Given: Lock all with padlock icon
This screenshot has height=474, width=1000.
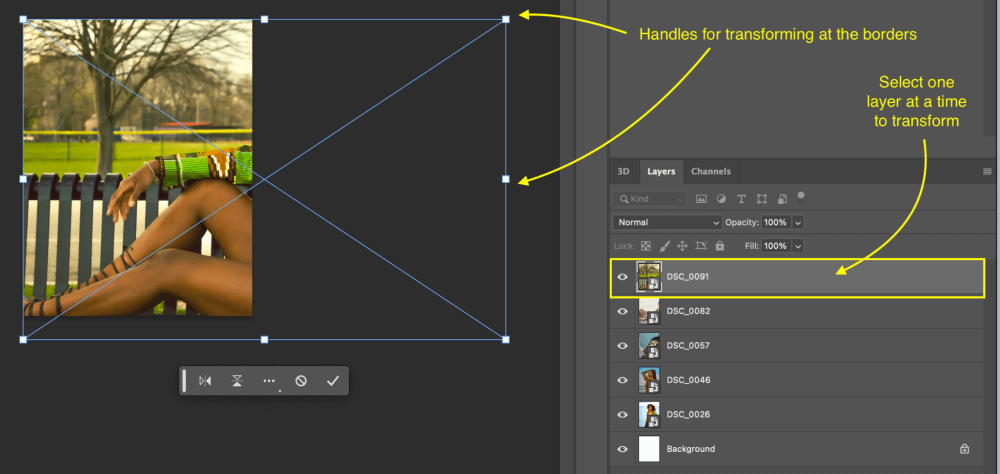Looking at the screenshot, I should point(720,246).
